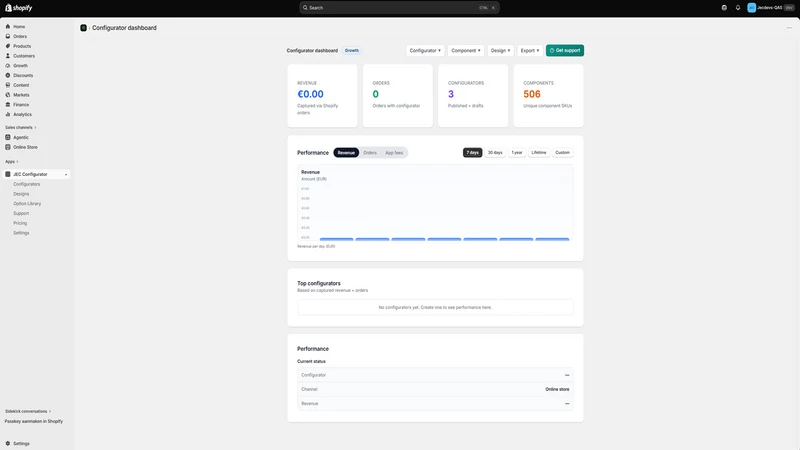
Task: Open Content icon in sidebar
Action: [8, 85]
